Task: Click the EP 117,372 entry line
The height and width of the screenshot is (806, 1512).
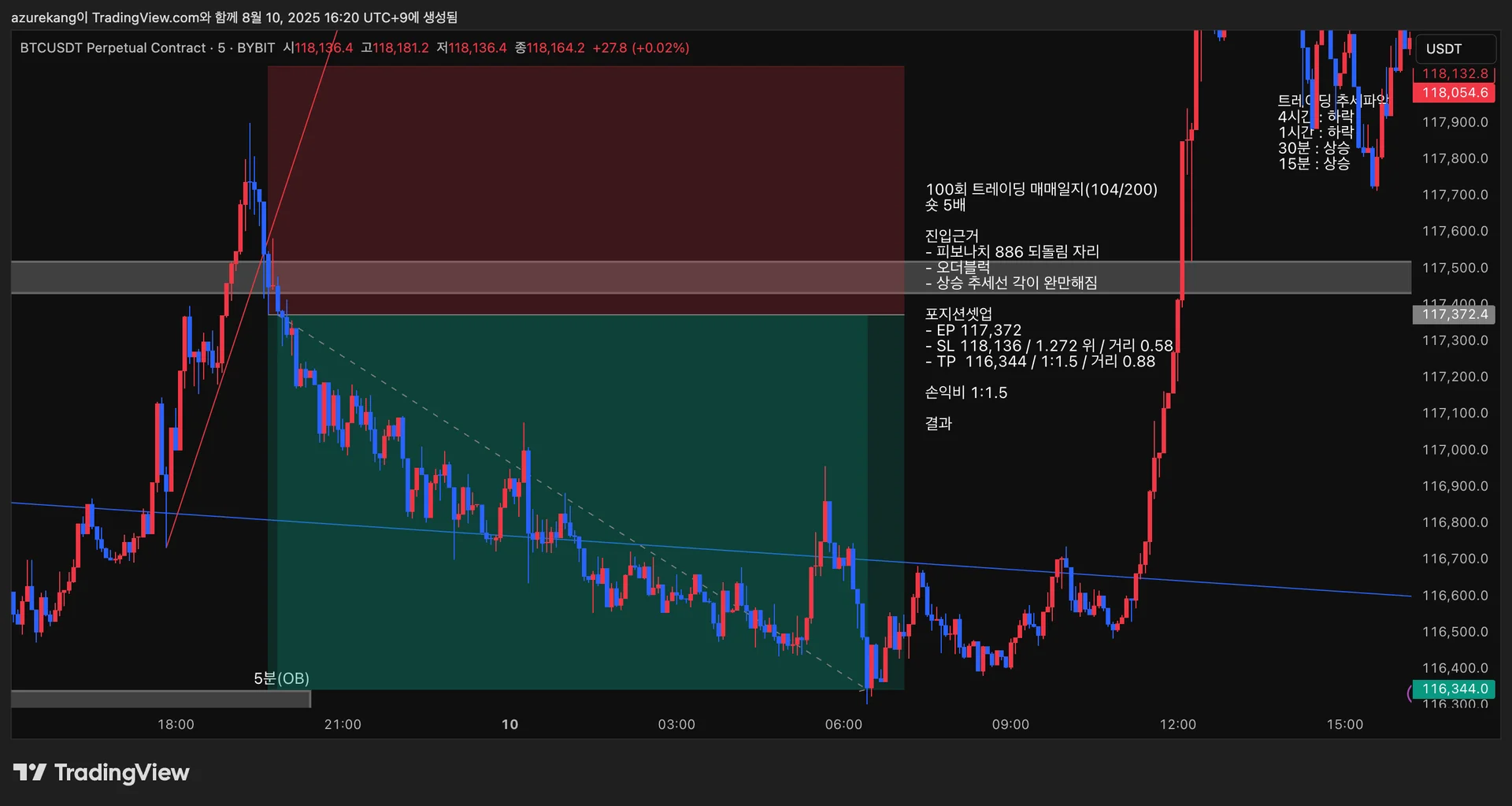Action: 973,330
